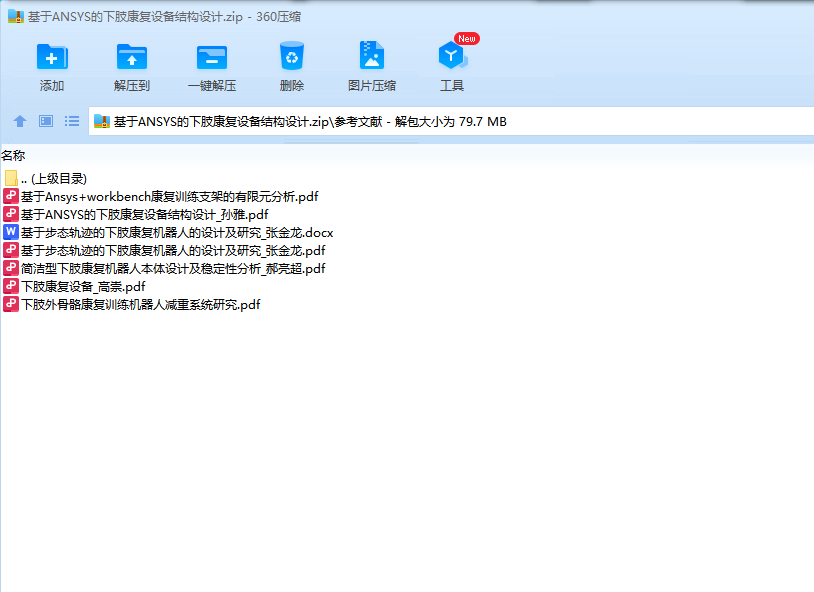Click the PDF icon of 下肢康复设备_高崇.pdf
Image resolution: width=814 pixels, height=592 pixels.
pos(11,286)
